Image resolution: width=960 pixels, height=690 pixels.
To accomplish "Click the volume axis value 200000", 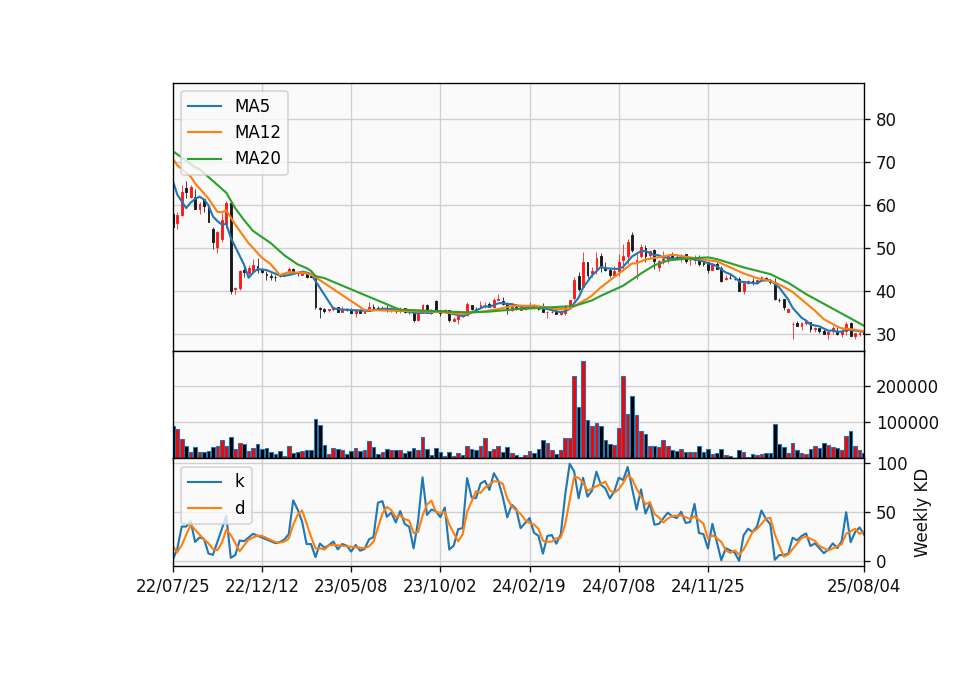I will (x=907, y=387).
